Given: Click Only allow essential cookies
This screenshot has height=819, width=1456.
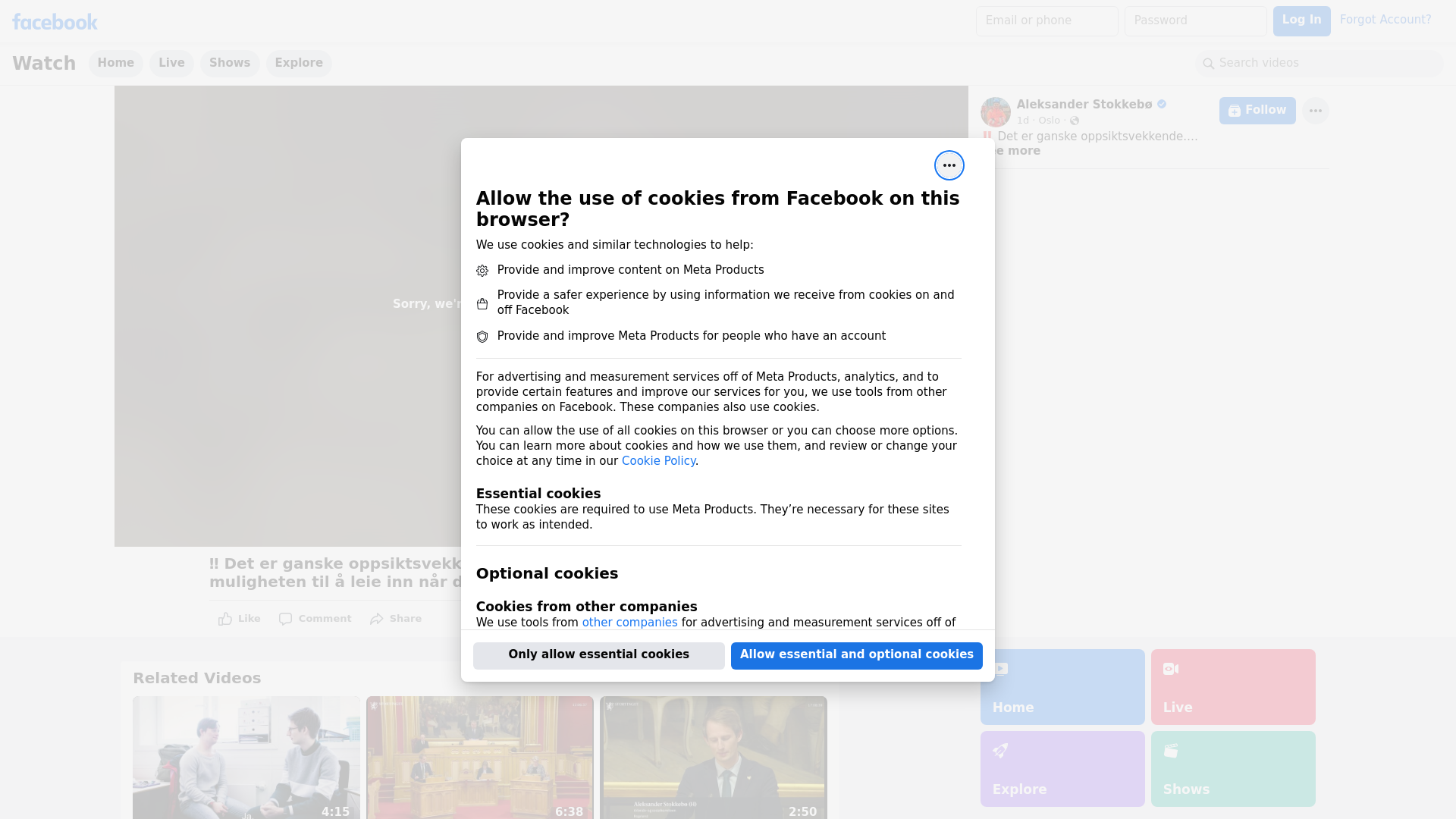Looking at the screenshot, I should pyautogui.click(x=599, y=656).
